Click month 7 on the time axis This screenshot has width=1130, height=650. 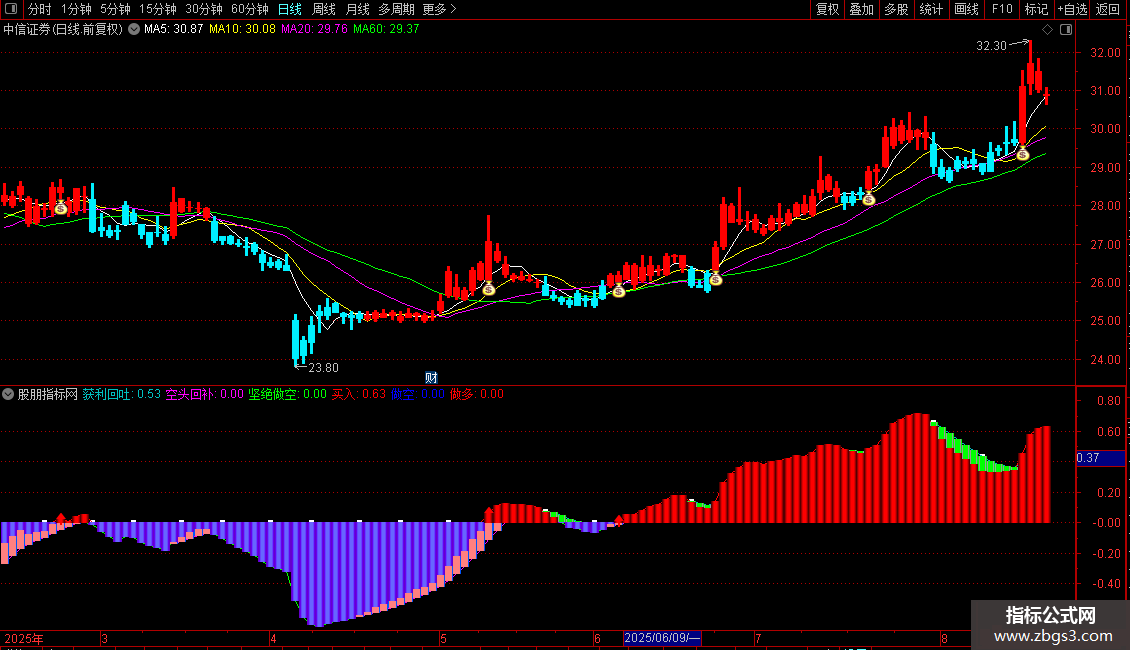[x=758, y=638]
